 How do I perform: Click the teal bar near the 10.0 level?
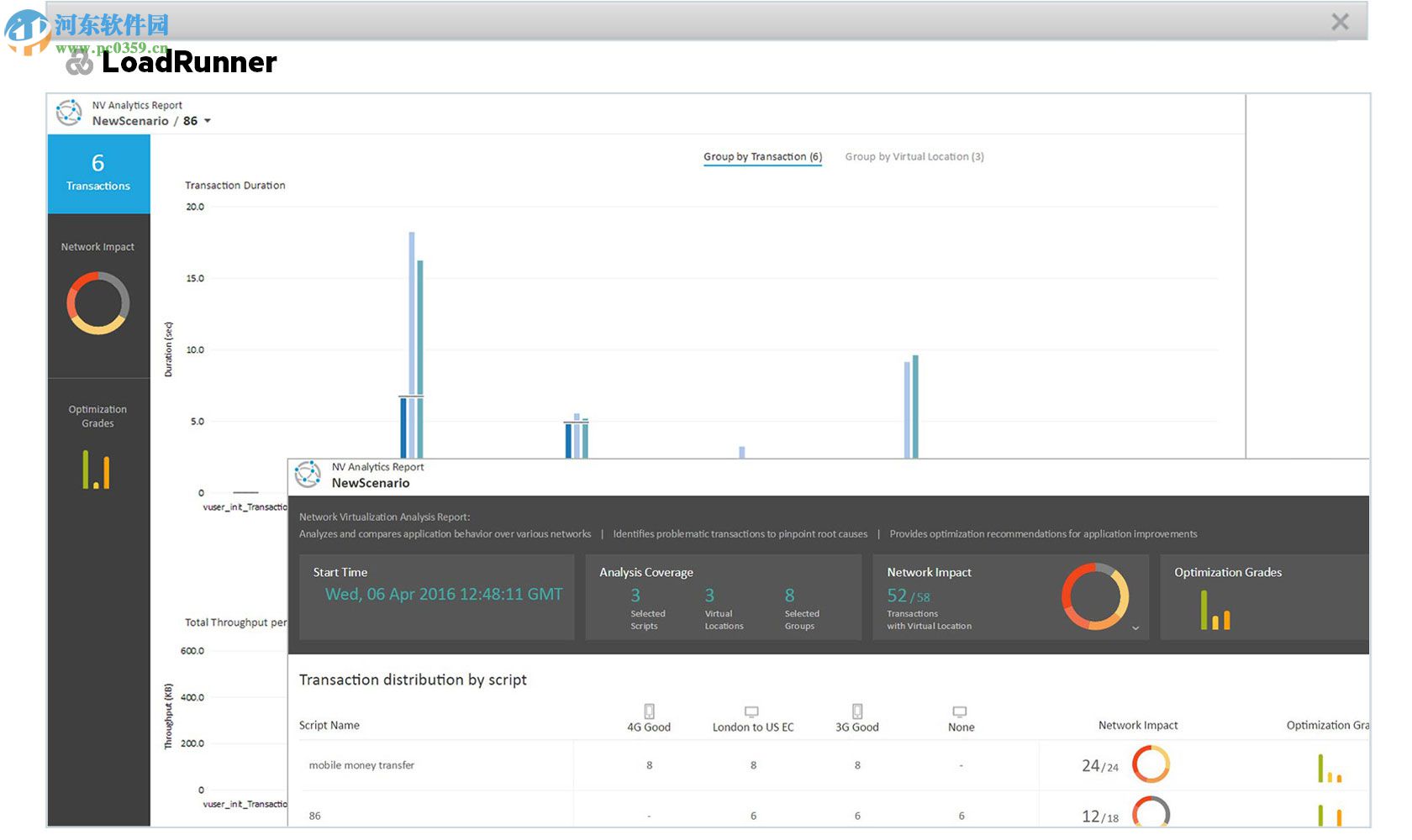[x=915, y=407]
